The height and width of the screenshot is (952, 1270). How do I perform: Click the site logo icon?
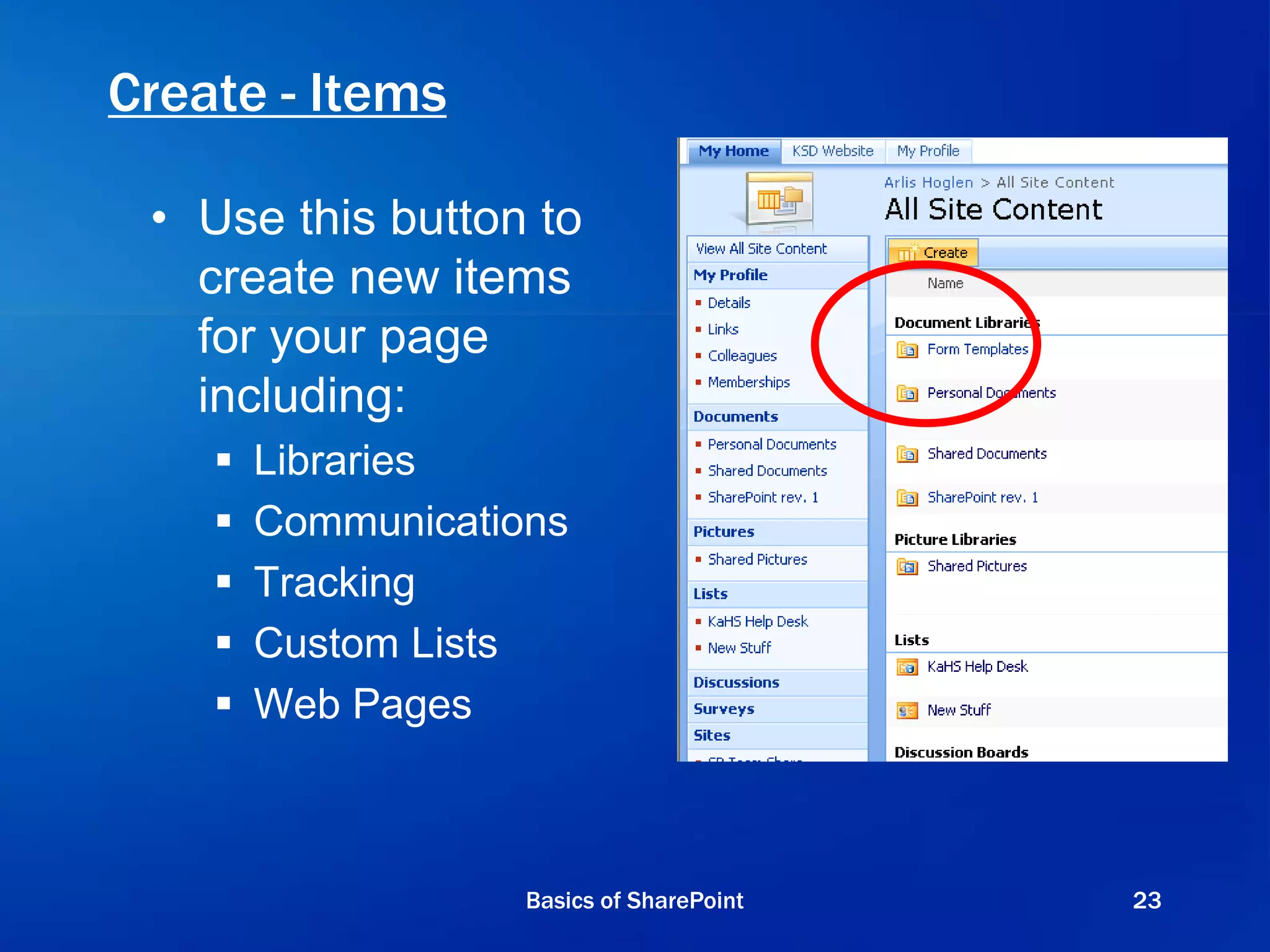coord(779,198)
